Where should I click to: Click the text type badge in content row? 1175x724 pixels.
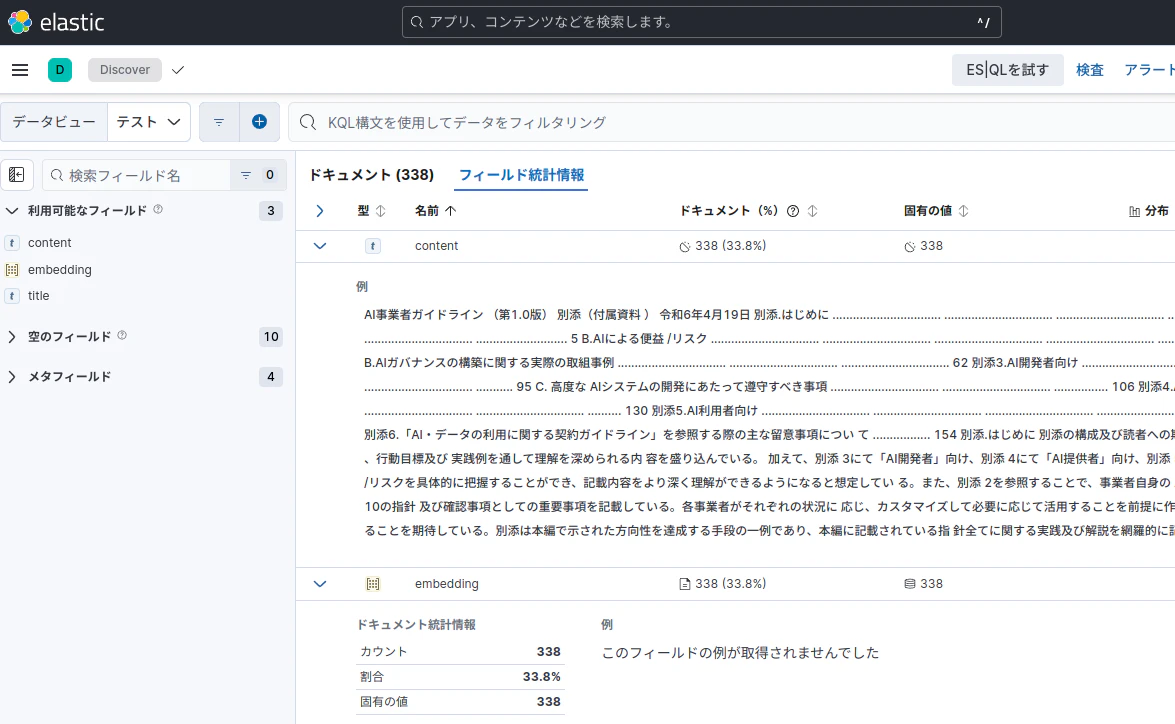point(372,246)
